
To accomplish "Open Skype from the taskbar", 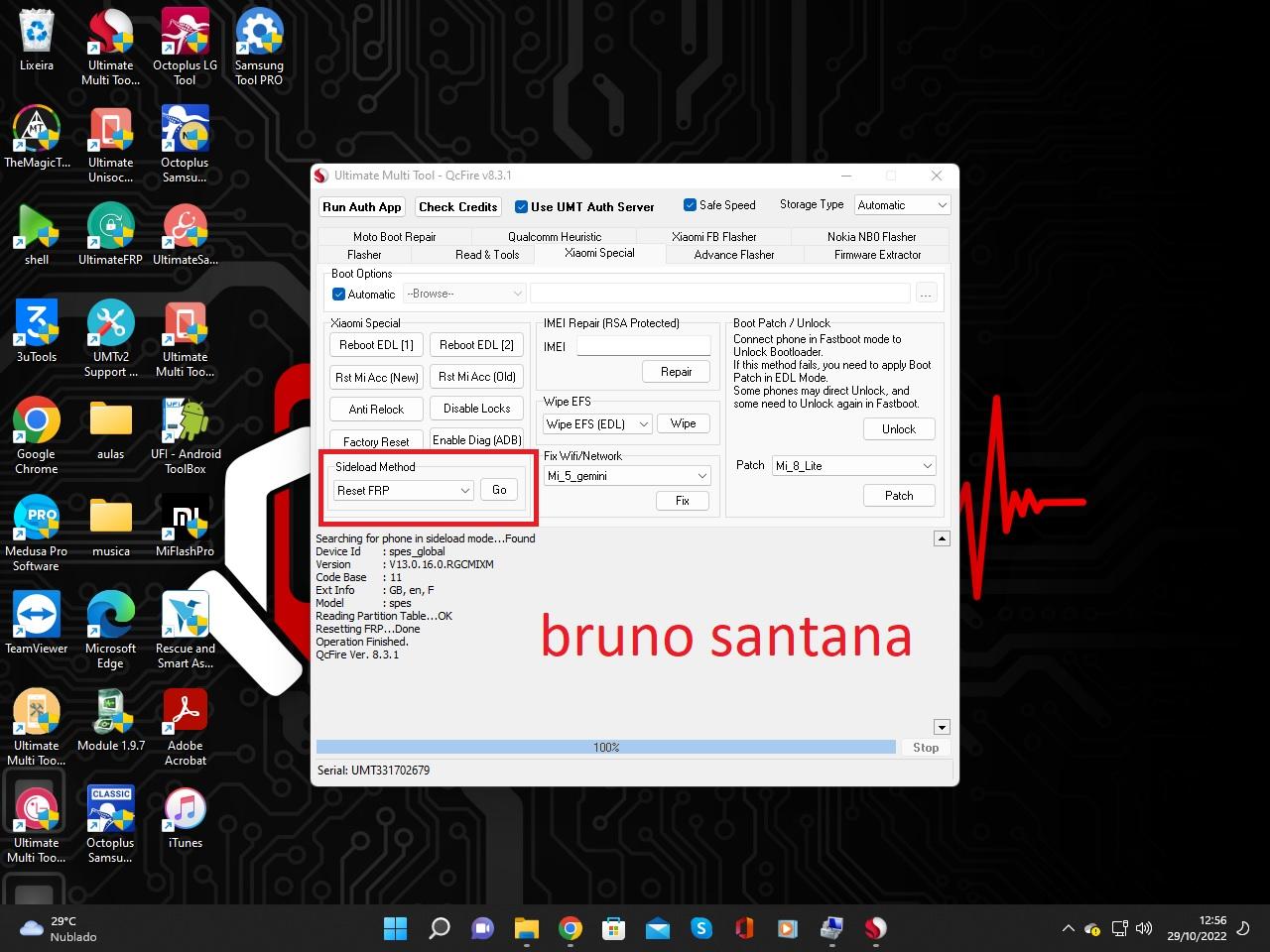I will (701, 928).
